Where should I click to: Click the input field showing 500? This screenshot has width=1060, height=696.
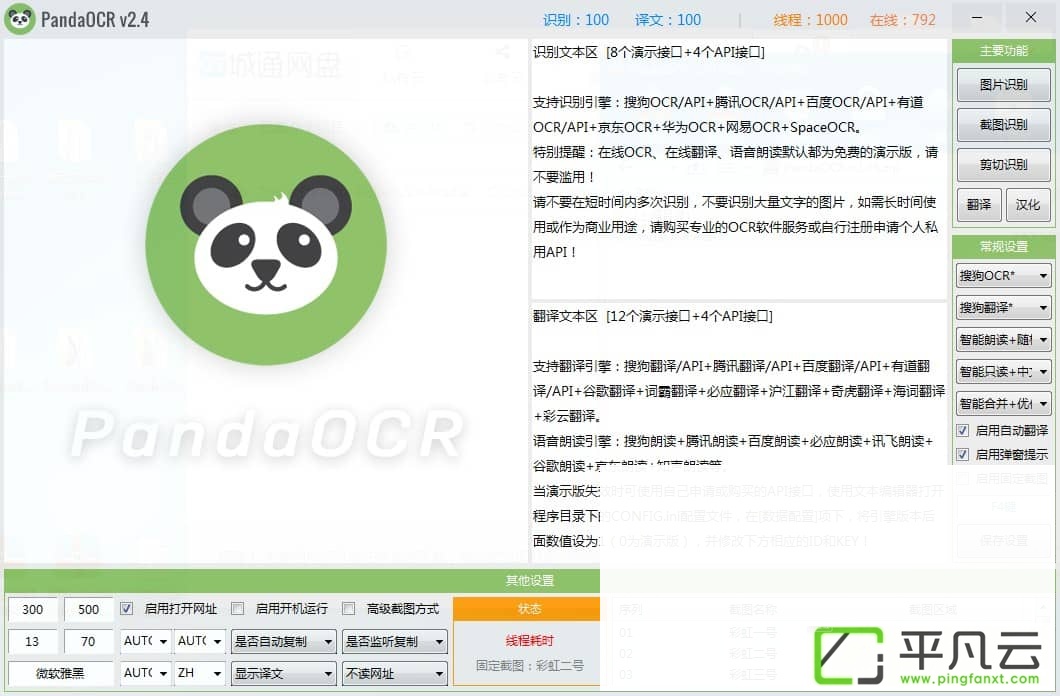[89, 610]
